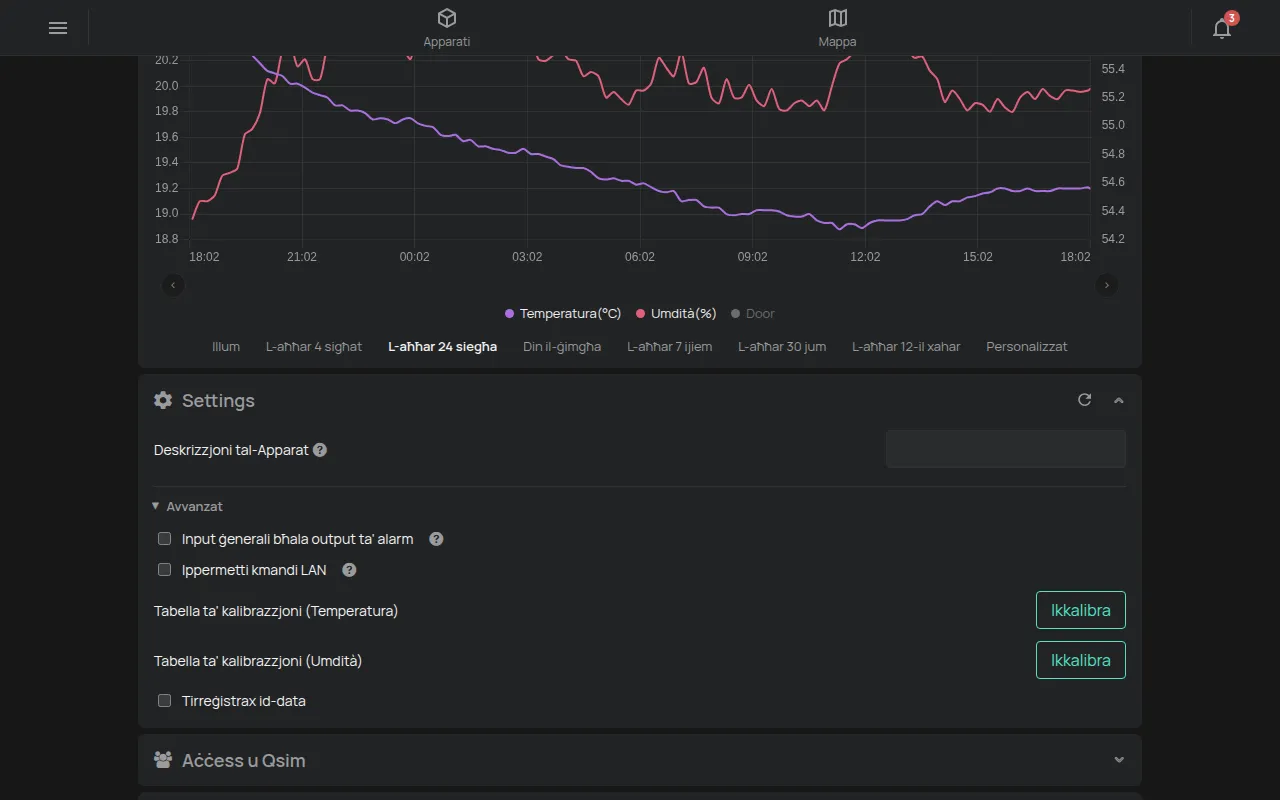The height and width of the screenshot is (800, 1280).
Task: Toggle the Umdità(%) legend series
Action: pos(676,314)
